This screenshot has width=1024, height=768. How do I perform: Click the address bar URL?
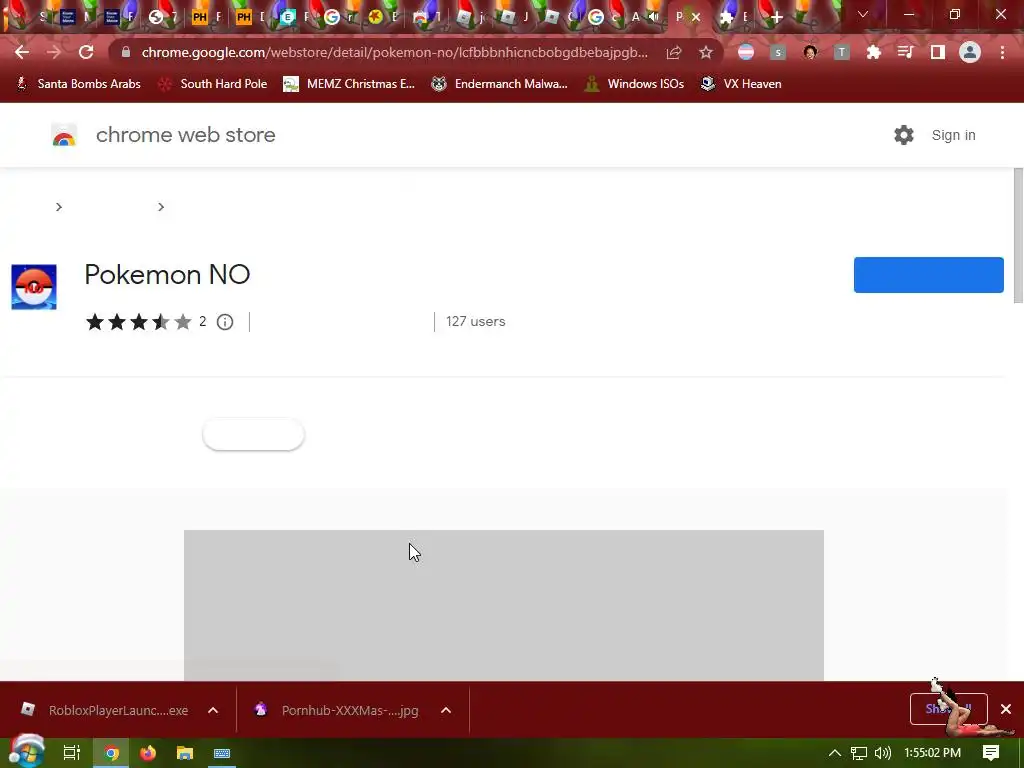(394, 52)
